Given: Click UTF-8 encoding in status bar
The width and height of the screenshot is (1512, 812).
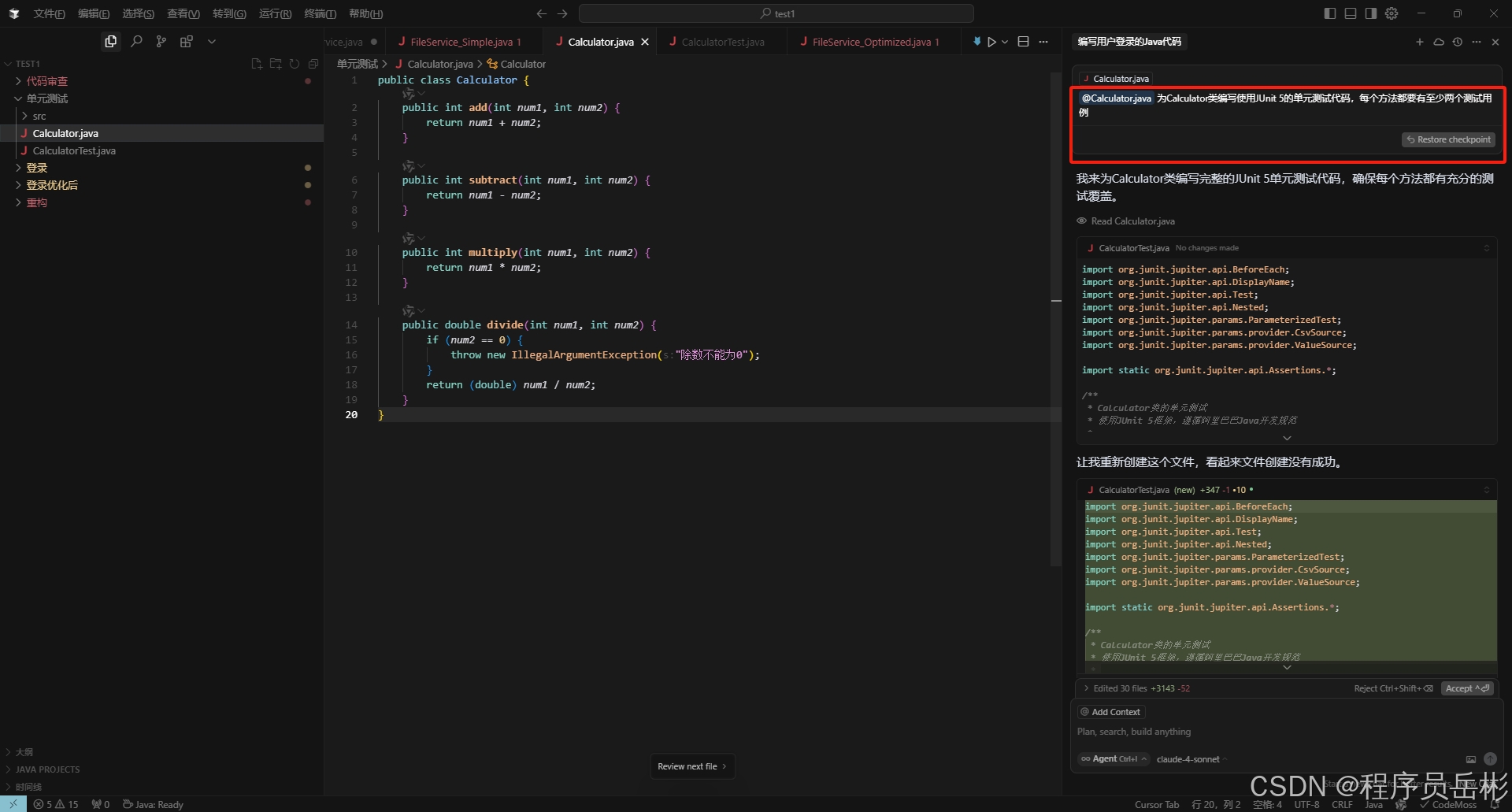Looking at the screenshot, I should 1307,805.
